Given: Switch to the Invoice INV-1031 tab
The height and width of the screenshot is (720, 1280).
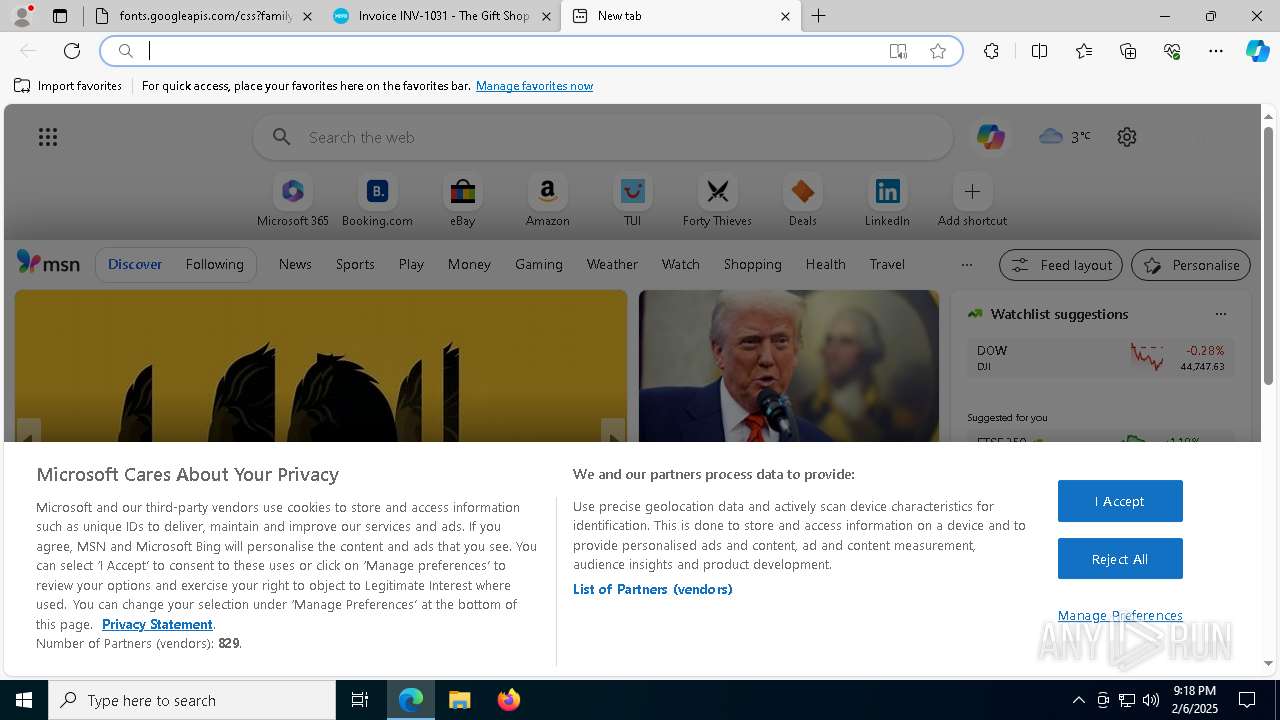Looking at the screenshot, I should [x=443, y=16].
